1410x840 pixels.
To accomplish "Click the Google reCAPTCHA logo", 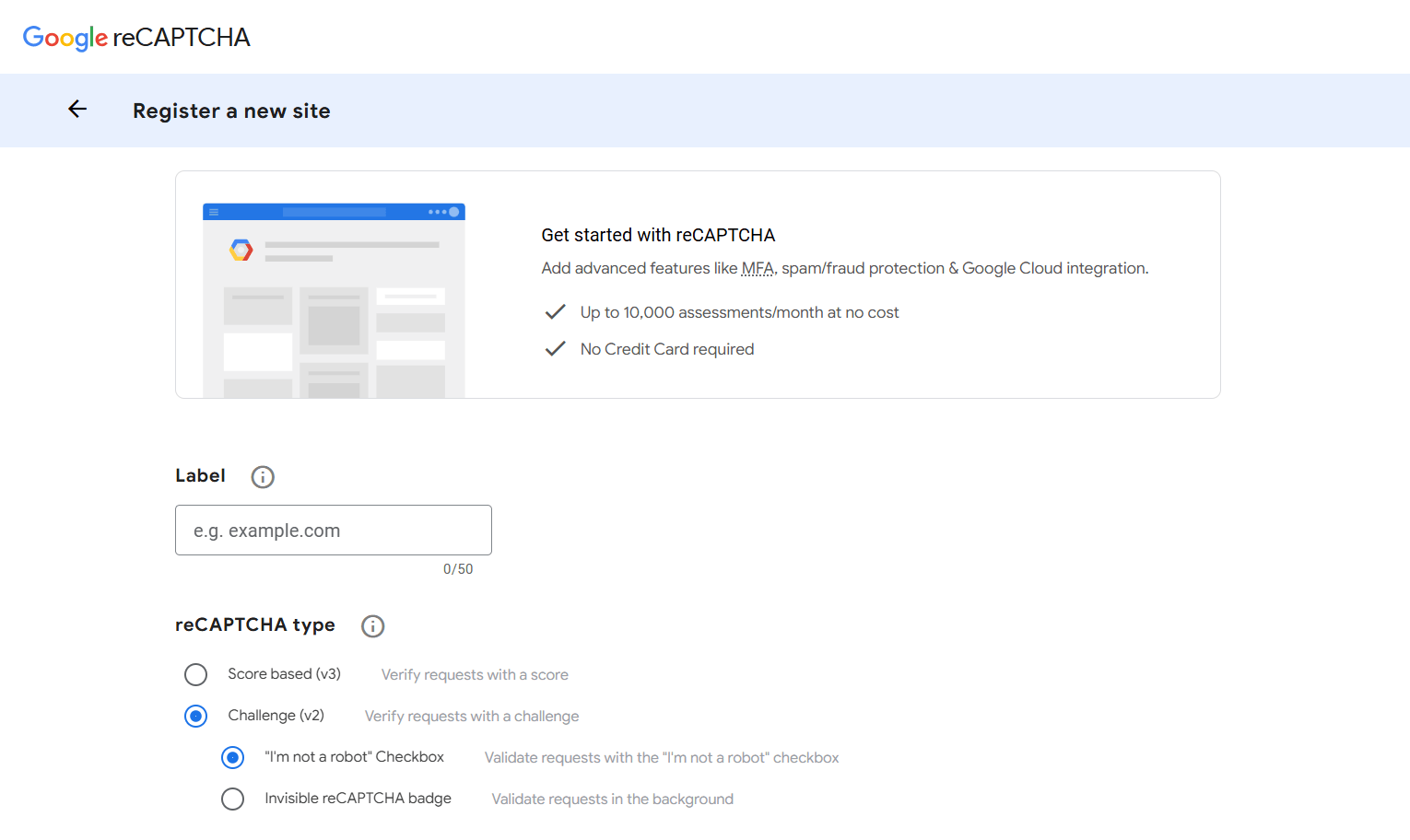I will (136, 37).
